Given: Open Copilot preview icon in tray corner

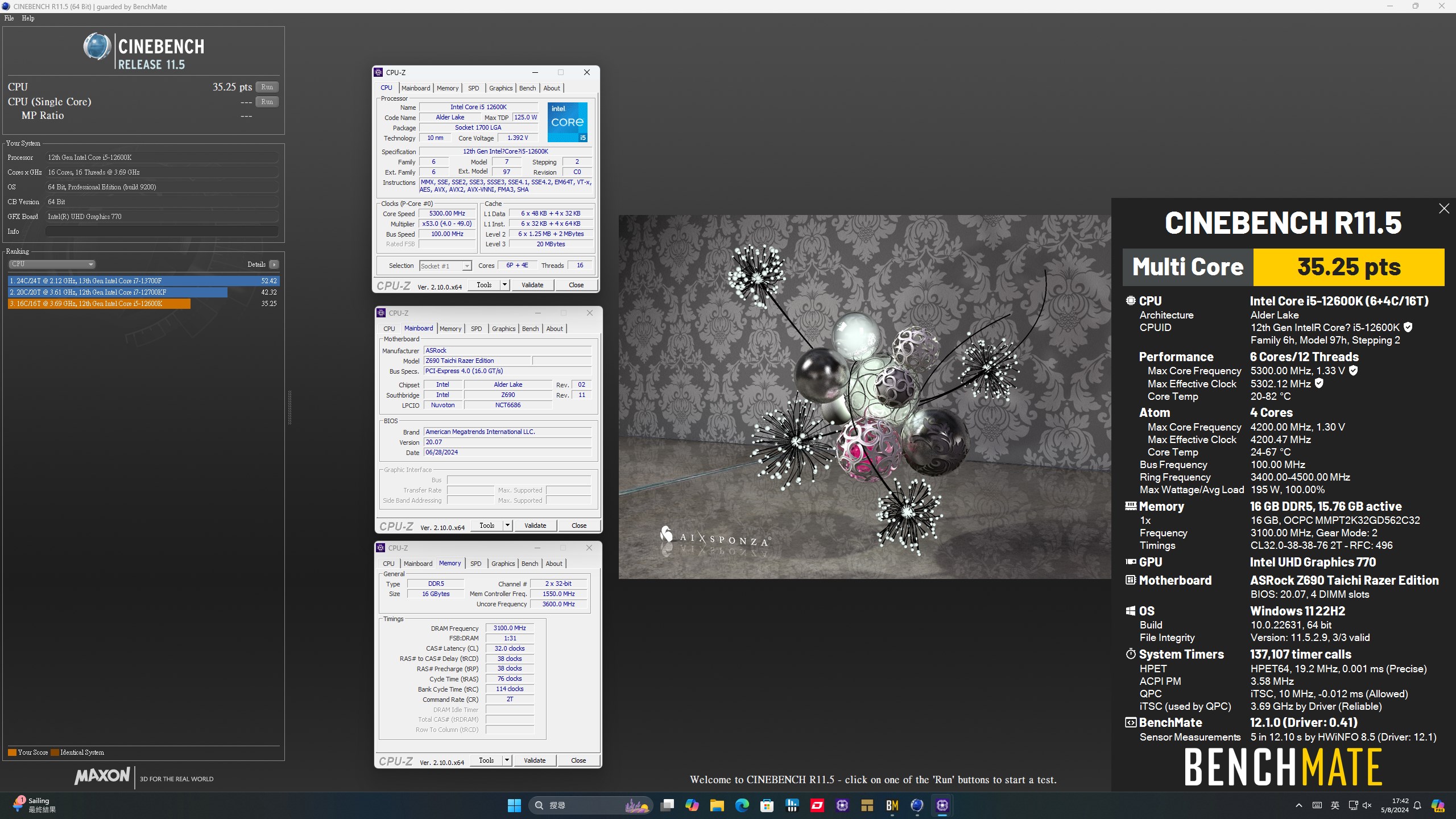Looking at the screenshot, I should [x=1438, y=805].
